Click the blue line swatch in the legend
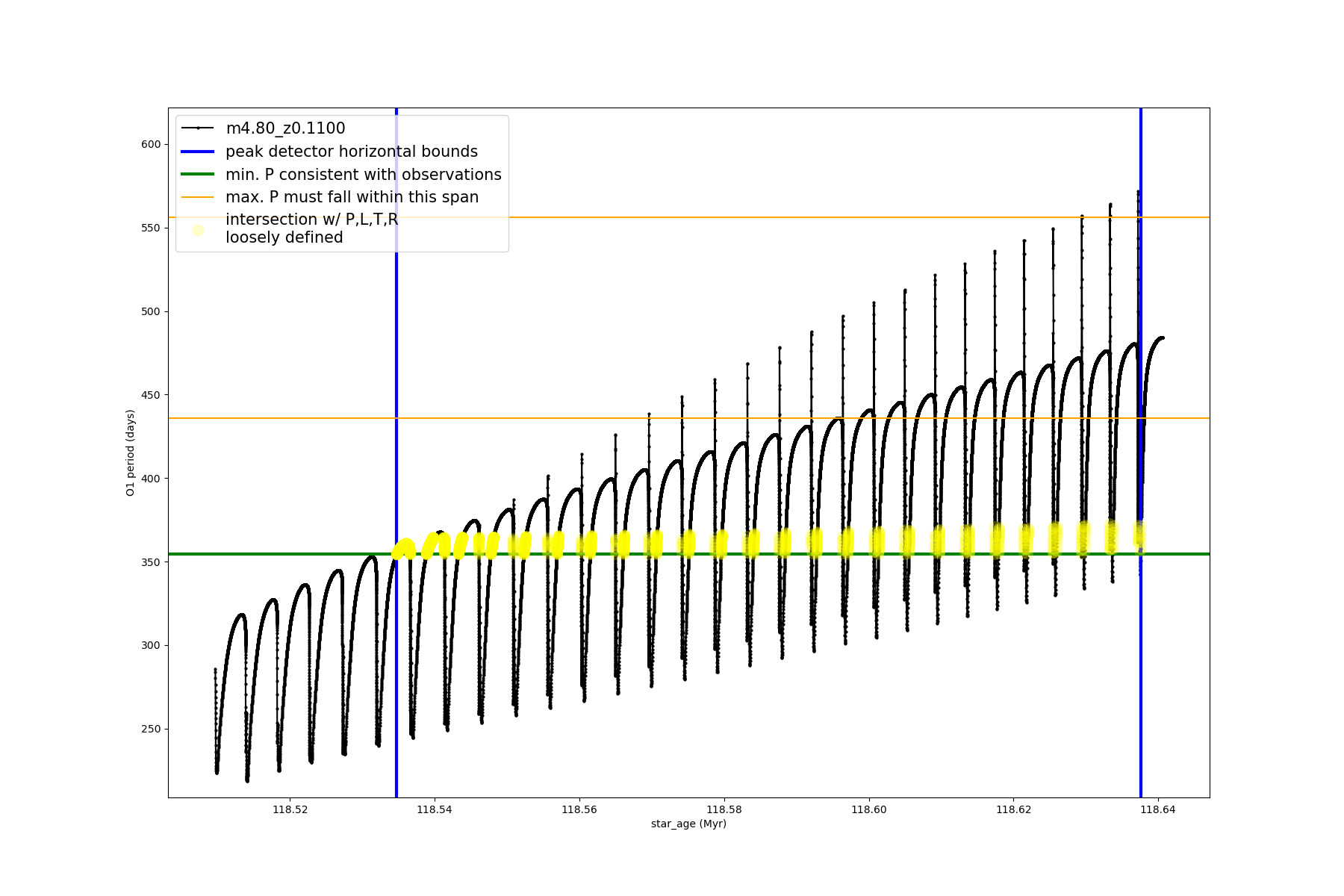The height and width of the screenshot is (896, 1344). (x=198, y=152)
